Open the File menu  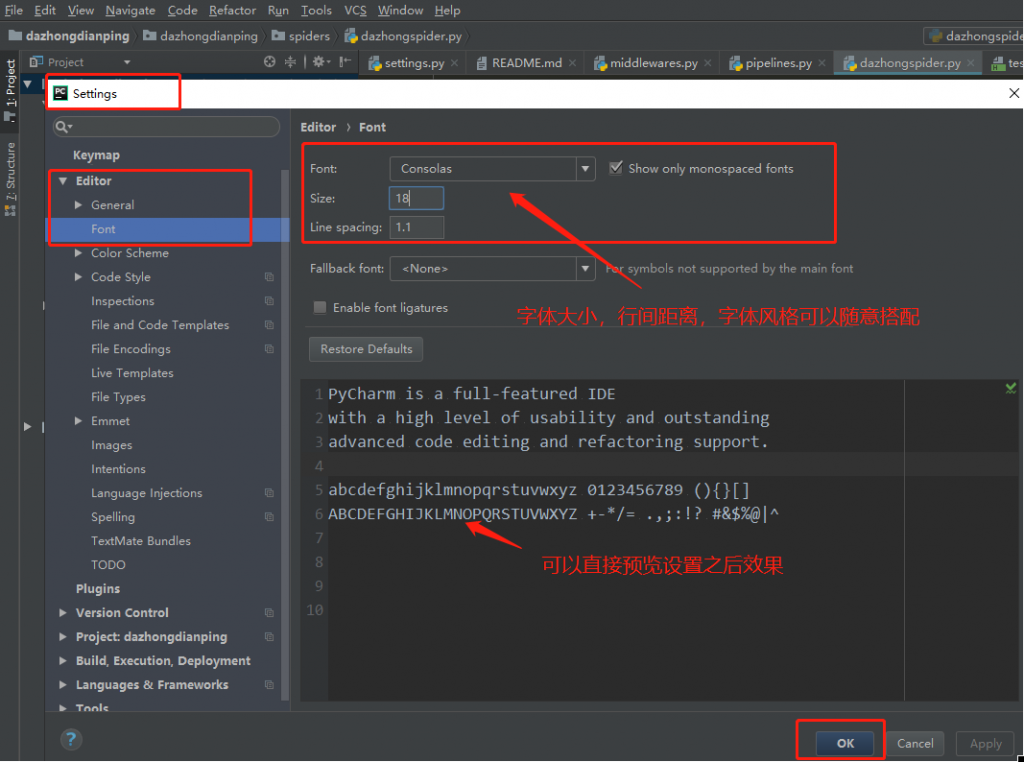[14, 10]
